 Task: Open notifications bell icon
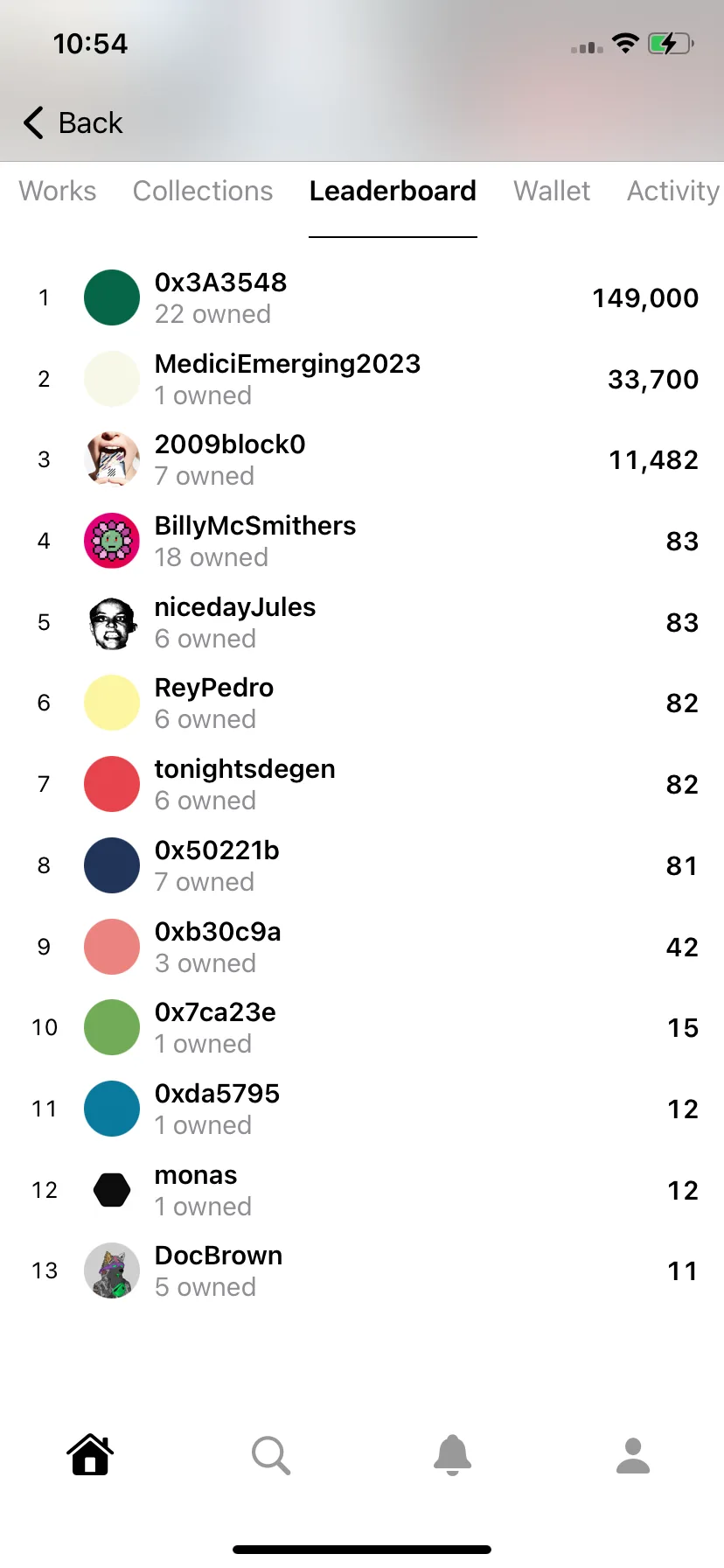pyautogui.click(x=452, y=1455)
